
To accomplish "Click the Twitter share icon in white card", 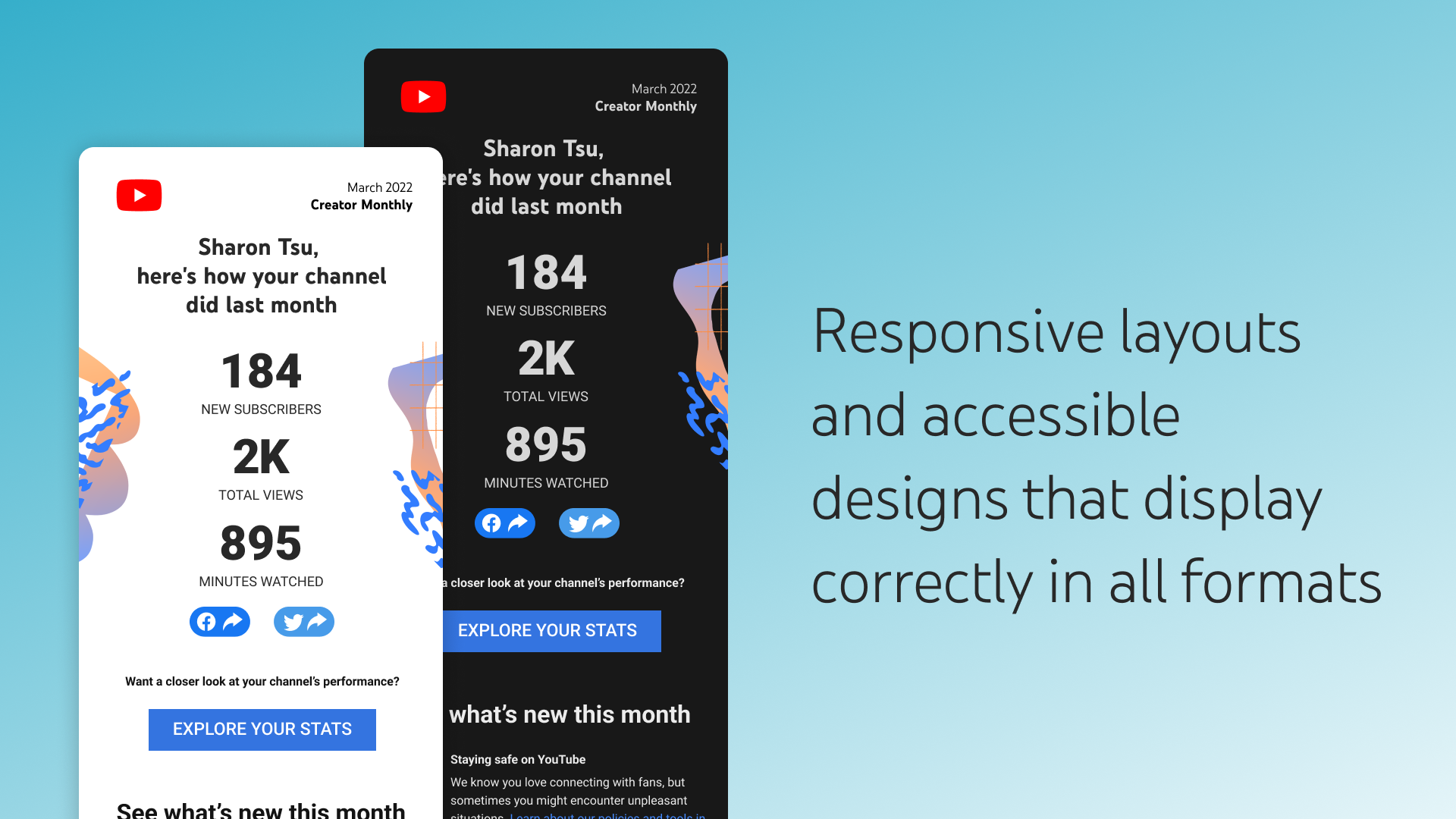I will (x=302, y=621).
